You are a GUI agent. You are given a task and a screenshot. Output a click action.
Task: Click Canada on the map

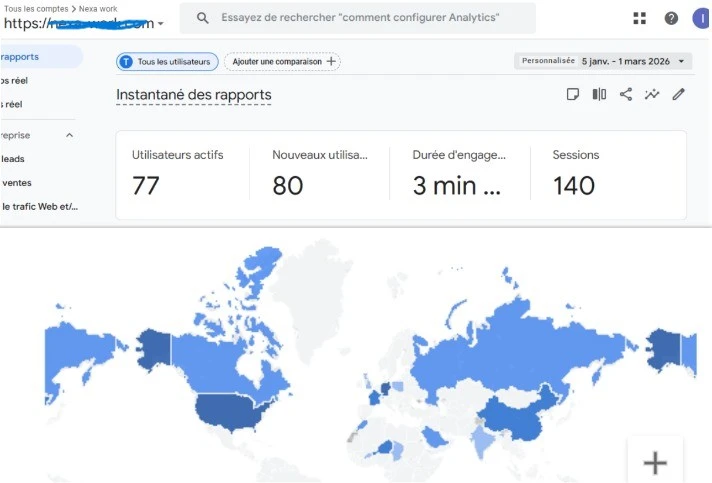(x=216, y=363)
